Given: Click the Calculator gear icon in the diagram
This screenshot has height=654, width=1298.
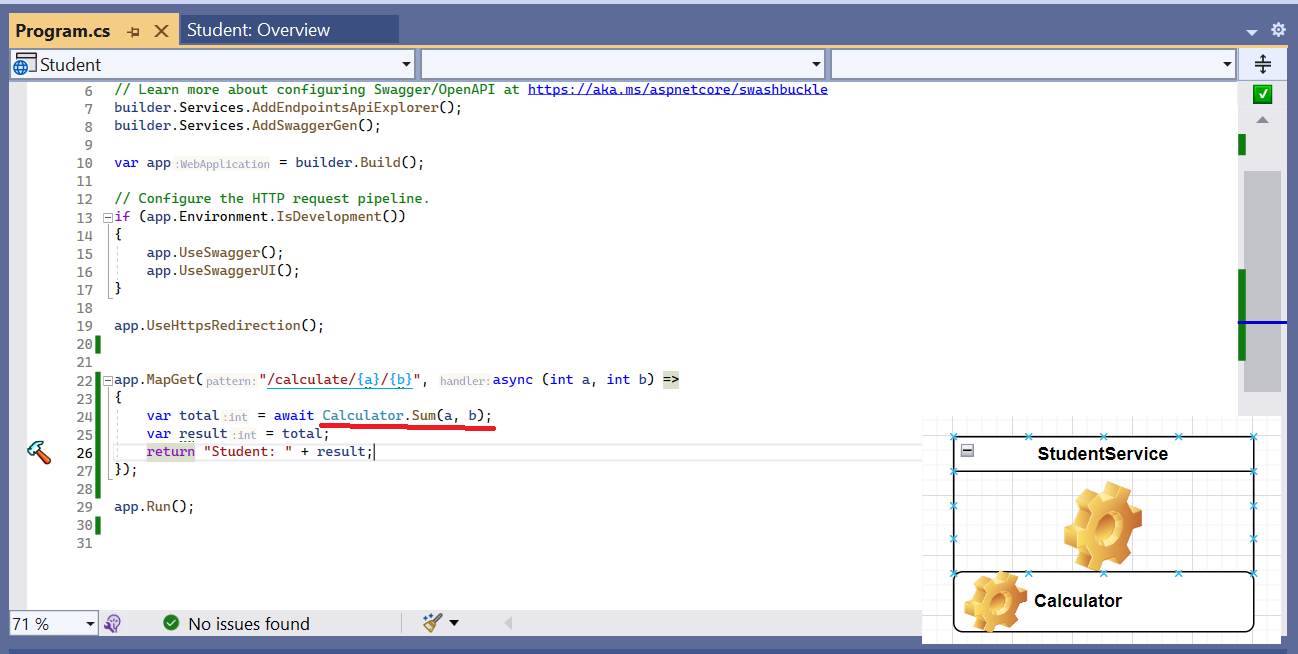Looking at the screenshot, I should pos(994,601).
